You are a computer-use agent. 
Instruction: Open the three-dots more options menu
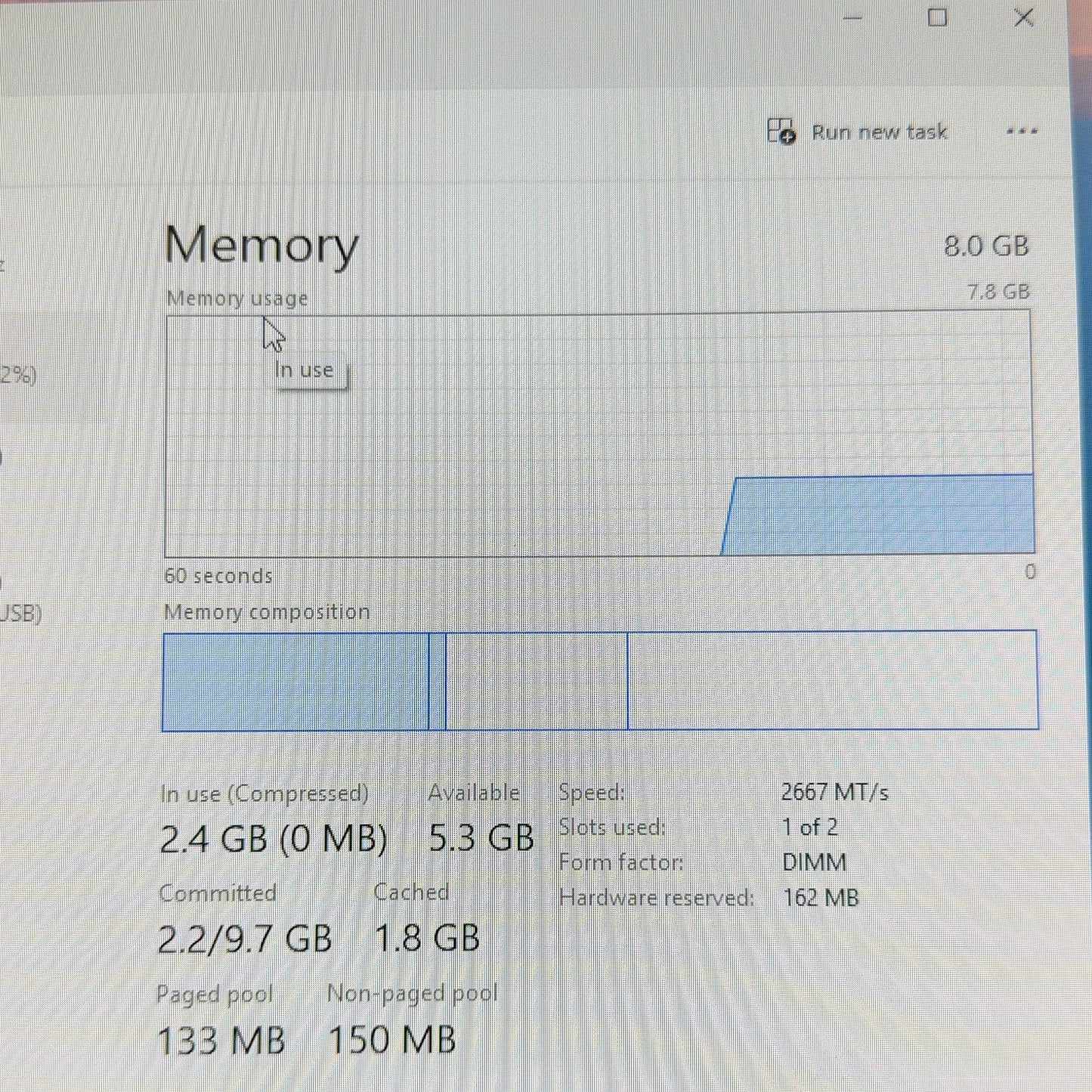point(1021,131)
